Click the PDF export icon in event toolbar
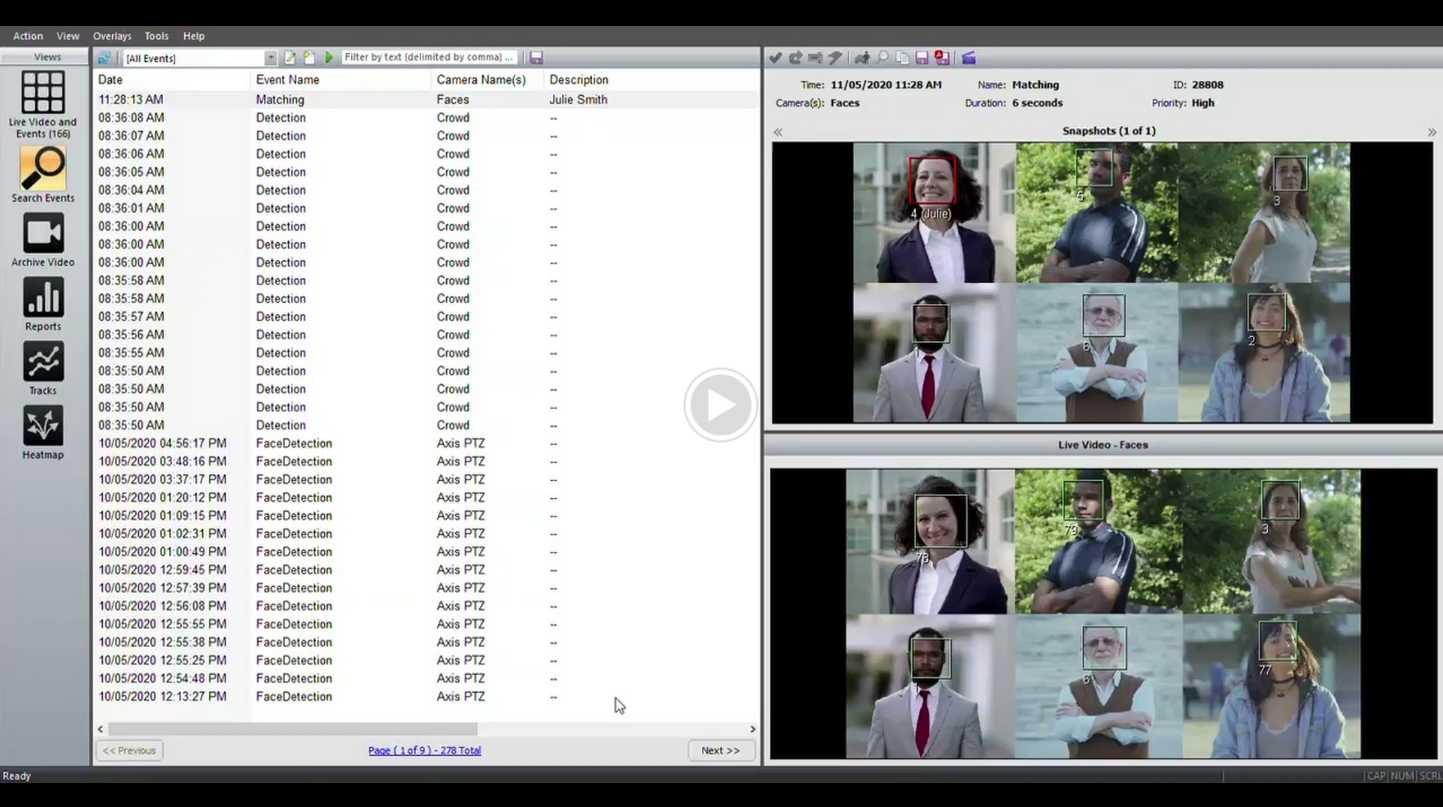The width and height of the screenshot is (1443, 807). 942,58
